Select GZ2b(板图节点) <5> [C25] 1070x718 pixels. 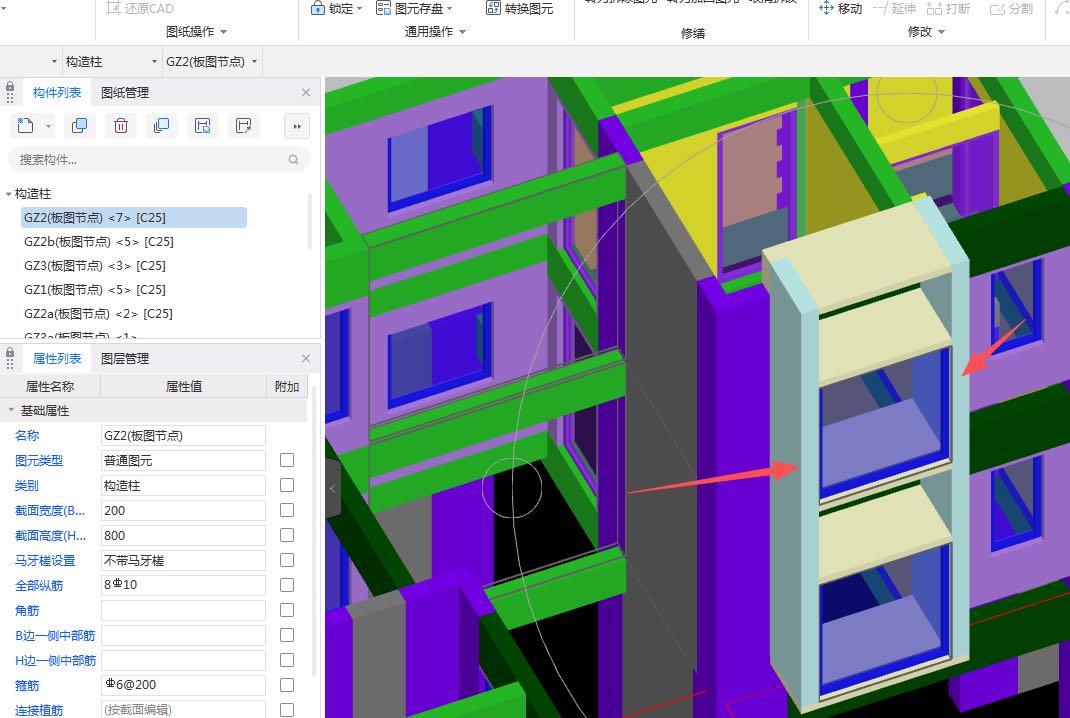(x=99, y=242)
